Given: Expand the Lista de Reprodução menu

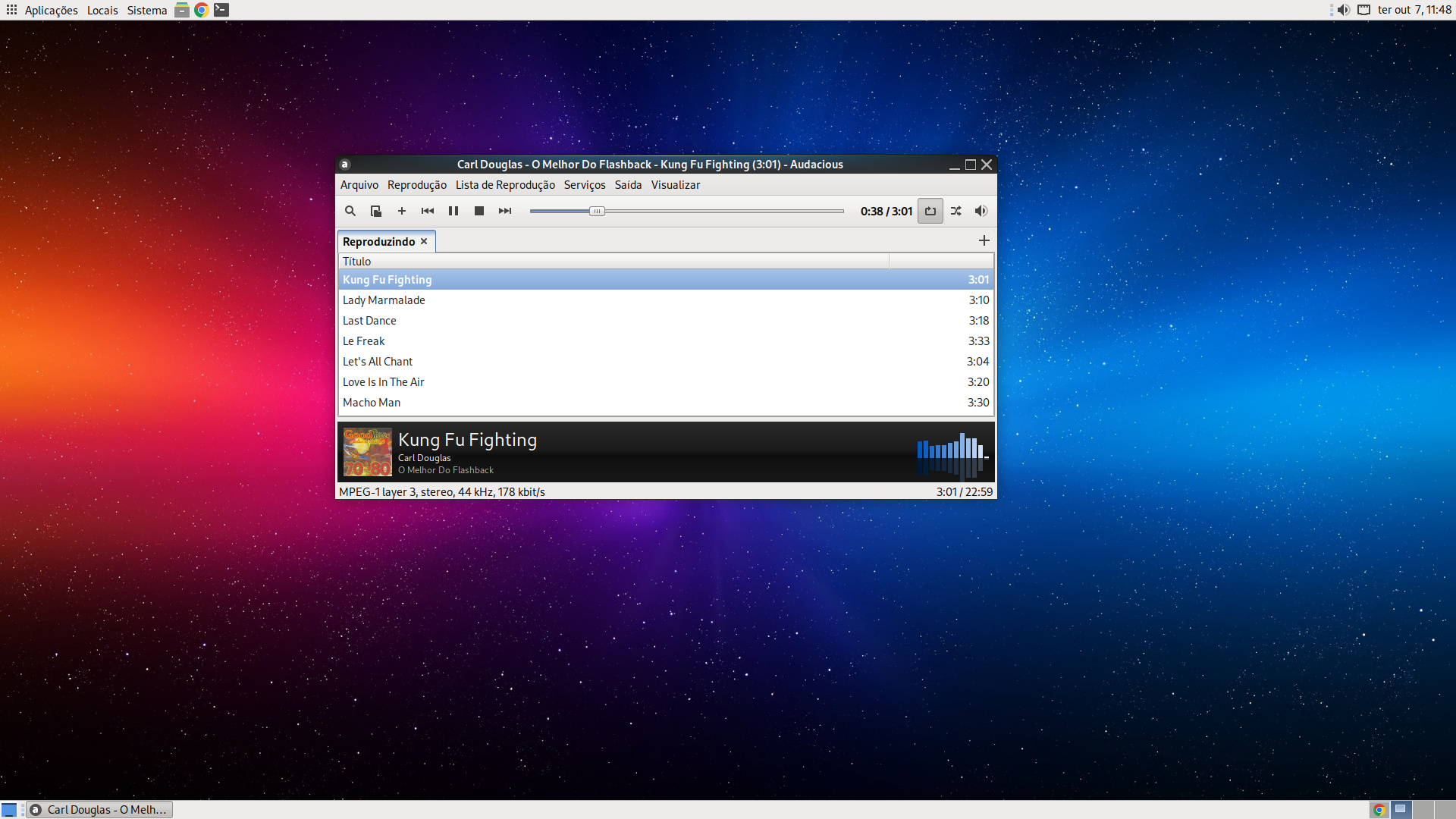Looking at the screenshot, I should coord(505,185).
